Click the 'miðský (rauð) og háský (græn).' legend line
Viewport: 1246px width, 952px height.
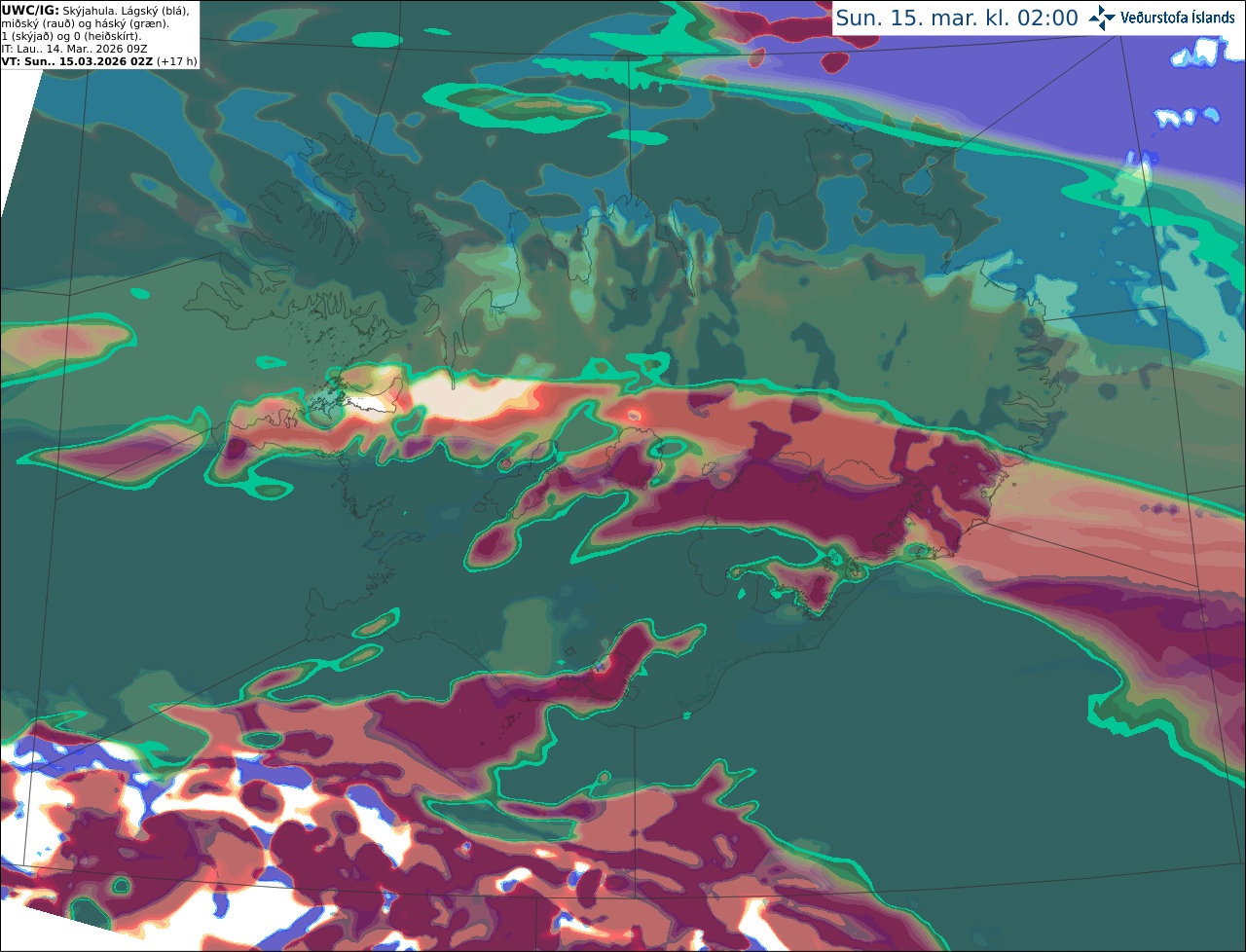coord(85,23)
